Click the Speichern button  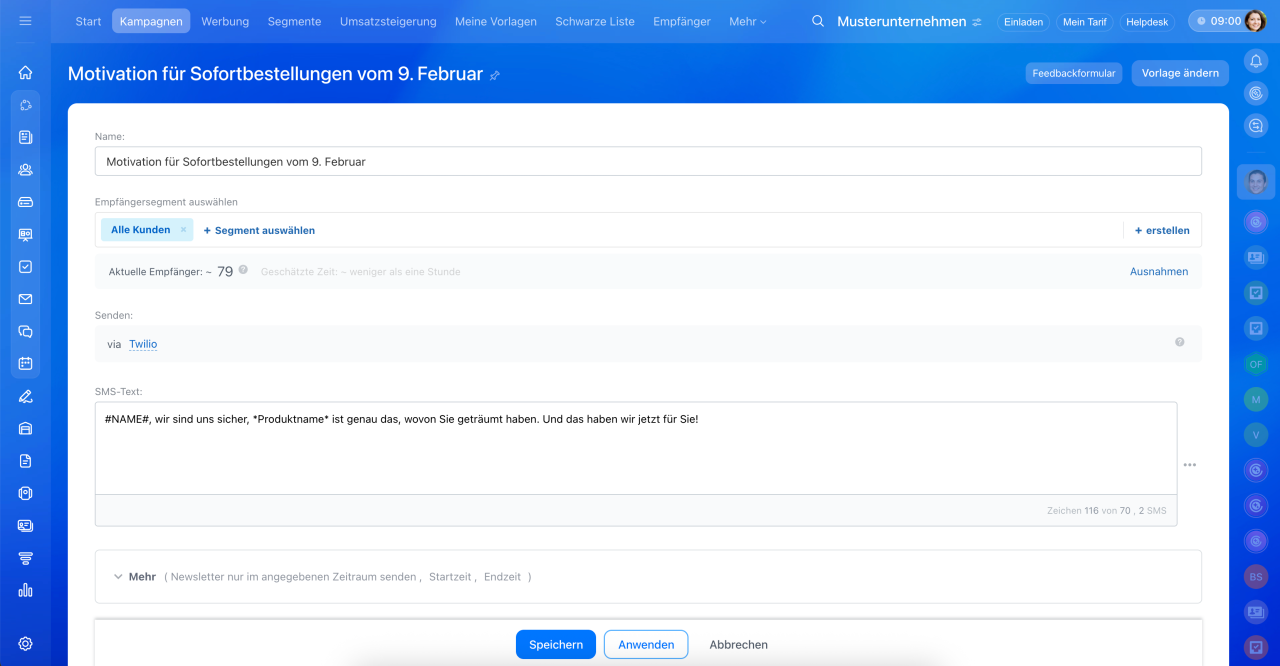(x=555, y=645)
